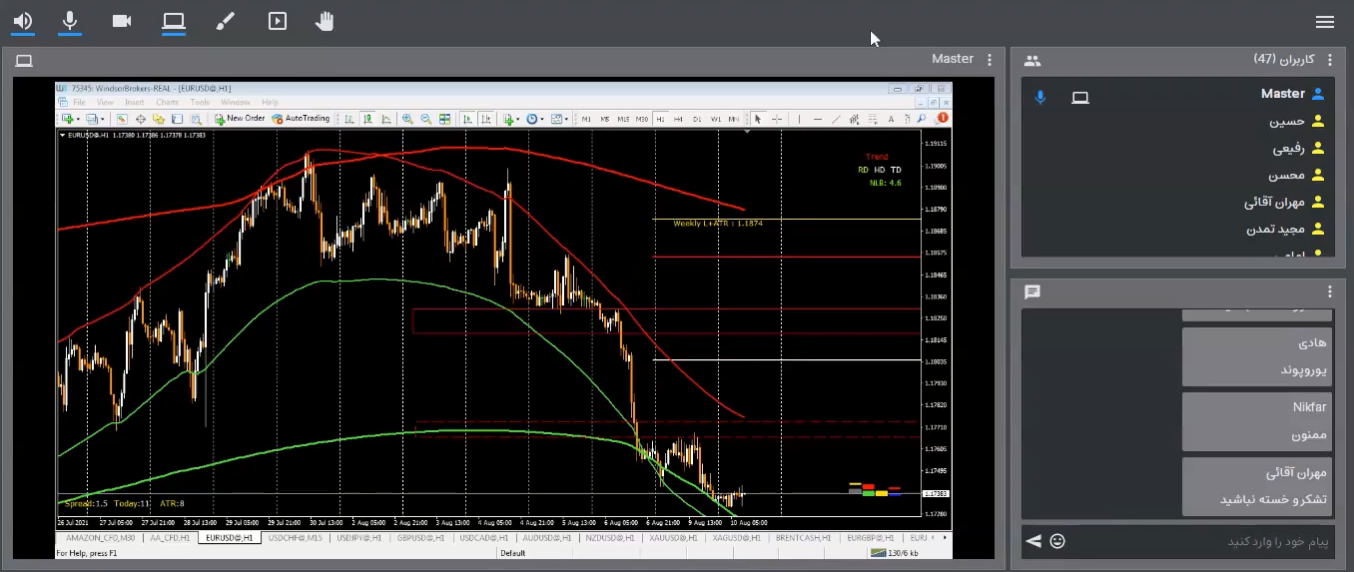Open the chat panel three-dot options

[x=1330, y=292]
